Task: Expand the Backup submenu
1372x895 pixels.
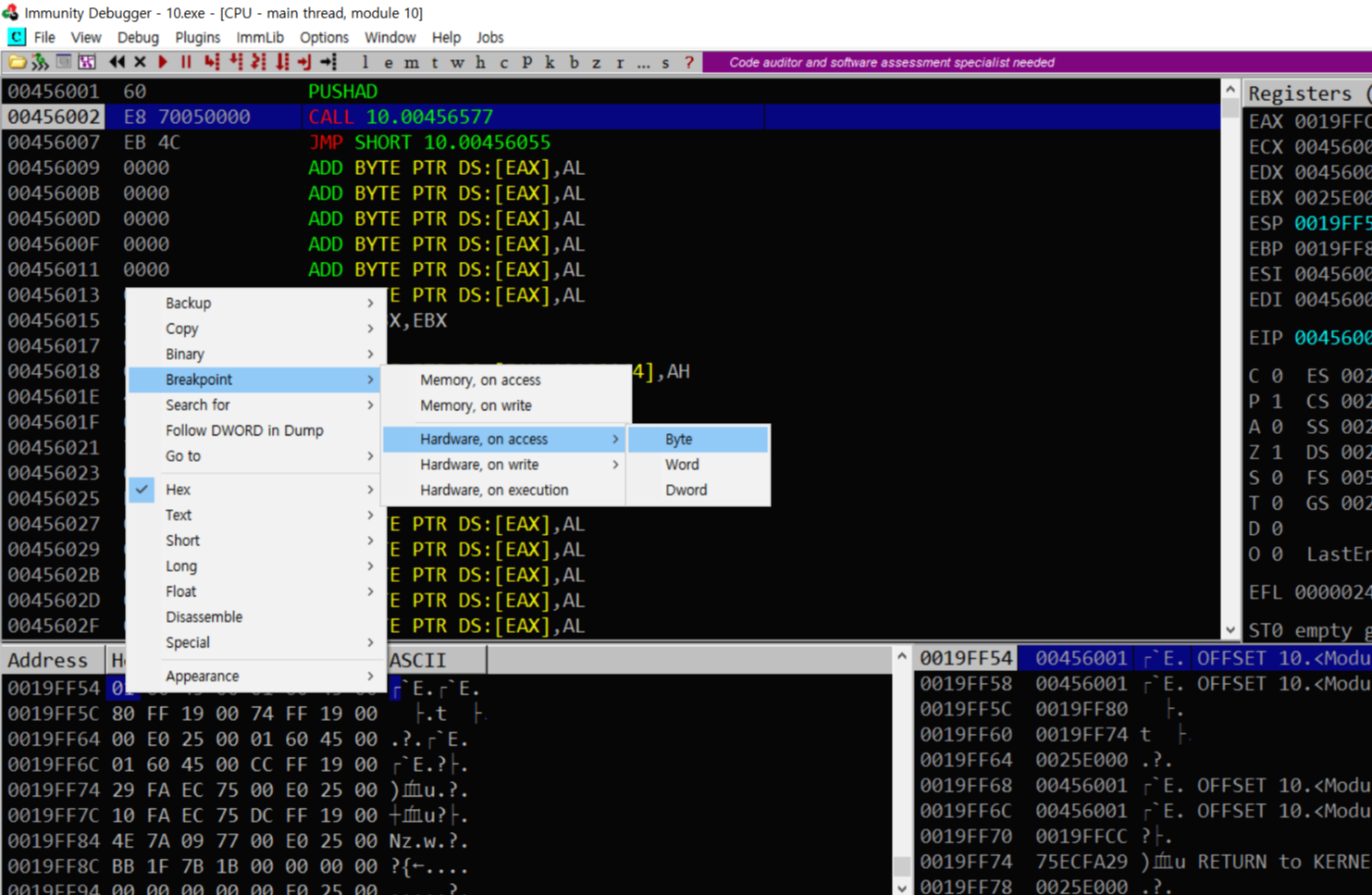Action: [x=255, y=304]
